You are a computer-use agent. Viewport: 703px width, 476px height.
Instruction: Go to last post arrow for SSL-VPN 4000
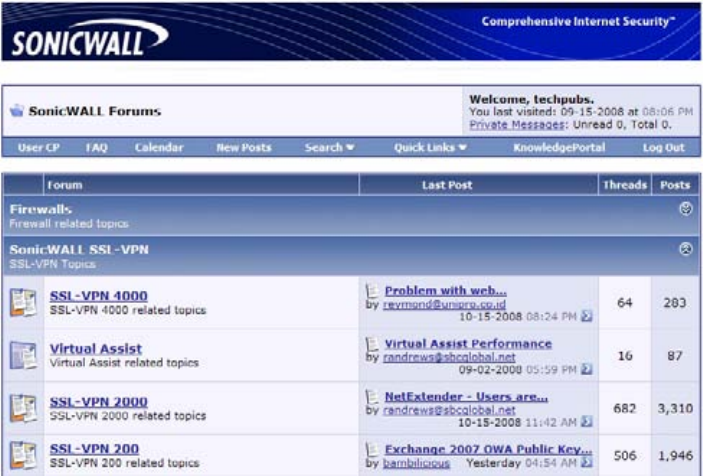[x=586, y=316]
